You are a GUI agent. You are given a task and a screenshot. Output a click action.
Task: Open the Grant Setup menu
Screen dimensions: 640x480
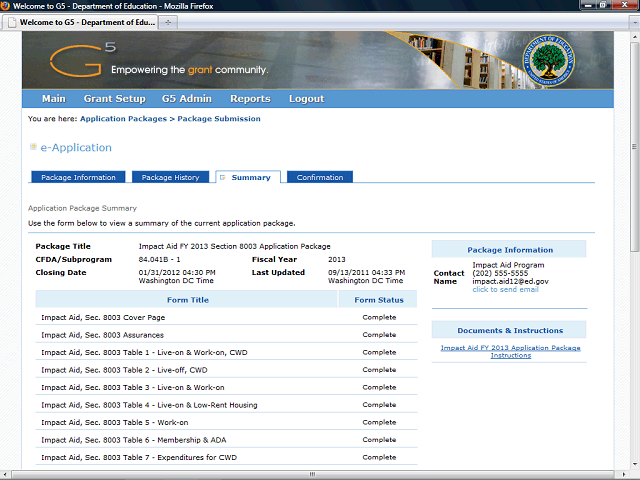point(114,99)
